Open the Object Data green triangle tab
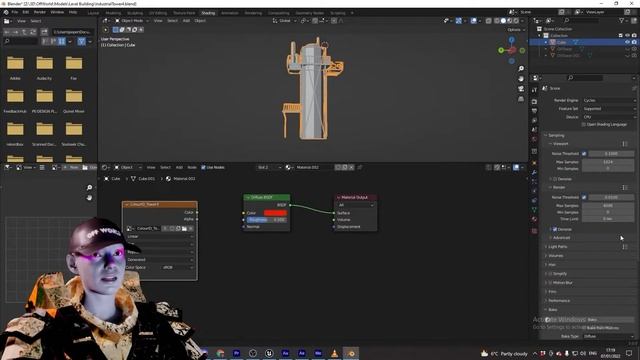This screenshot has width=640, height=360. [x=534, y=209]
